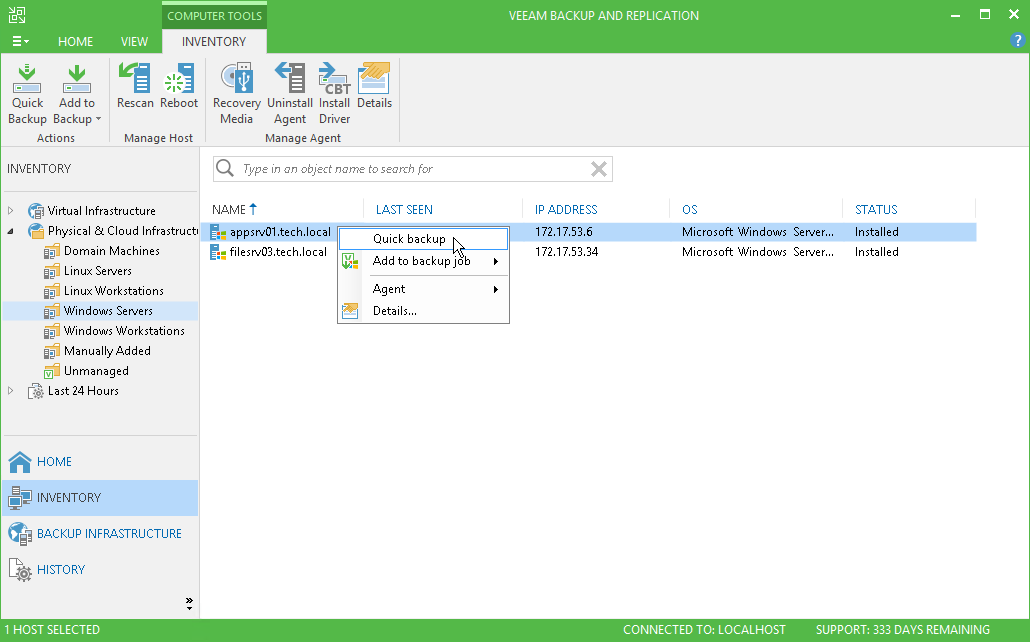Clear the search field with X
Screen dimensions: 1030x642
coord(598,169)
